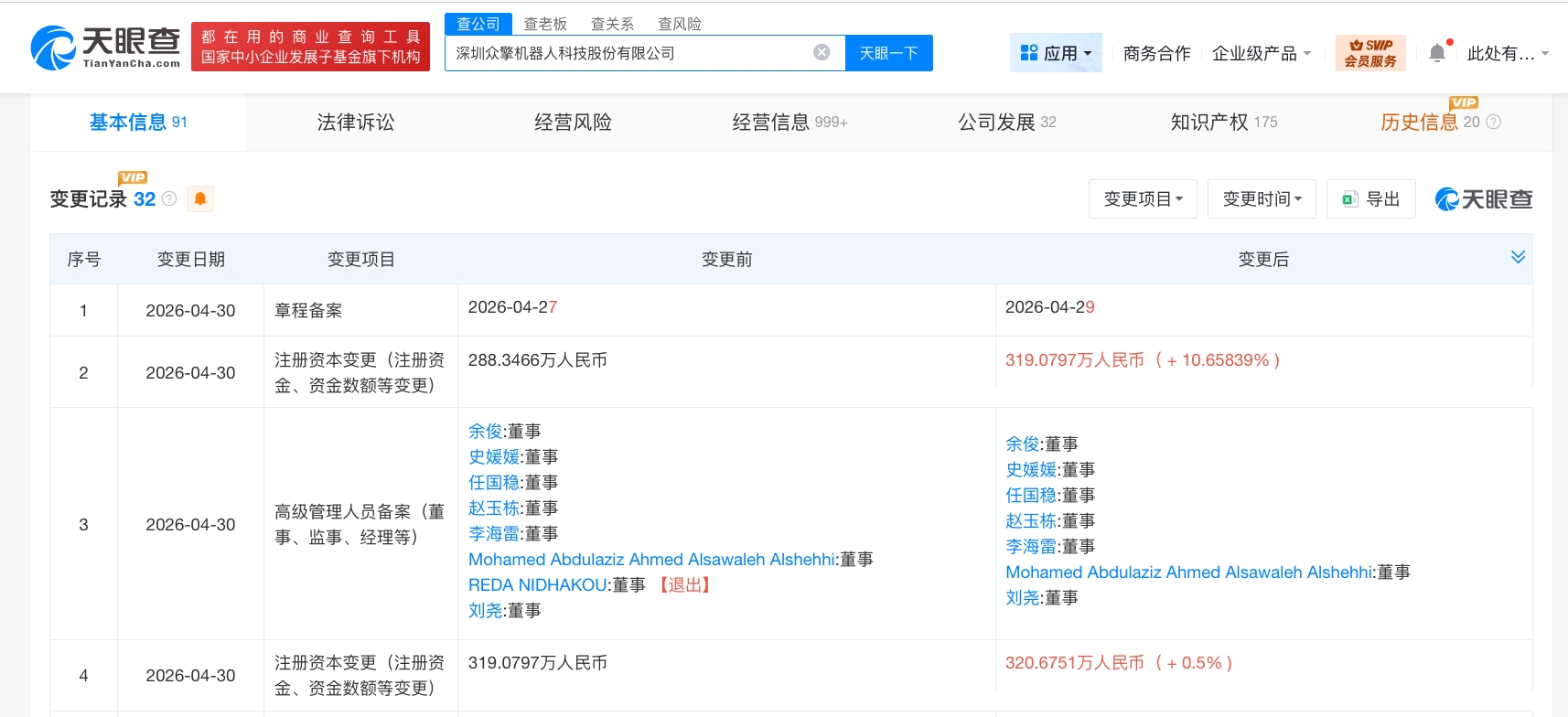Open 史媛媛 link in the 变更后 column
This screenshot has width=1568, height=717.
pos(1031,469)
